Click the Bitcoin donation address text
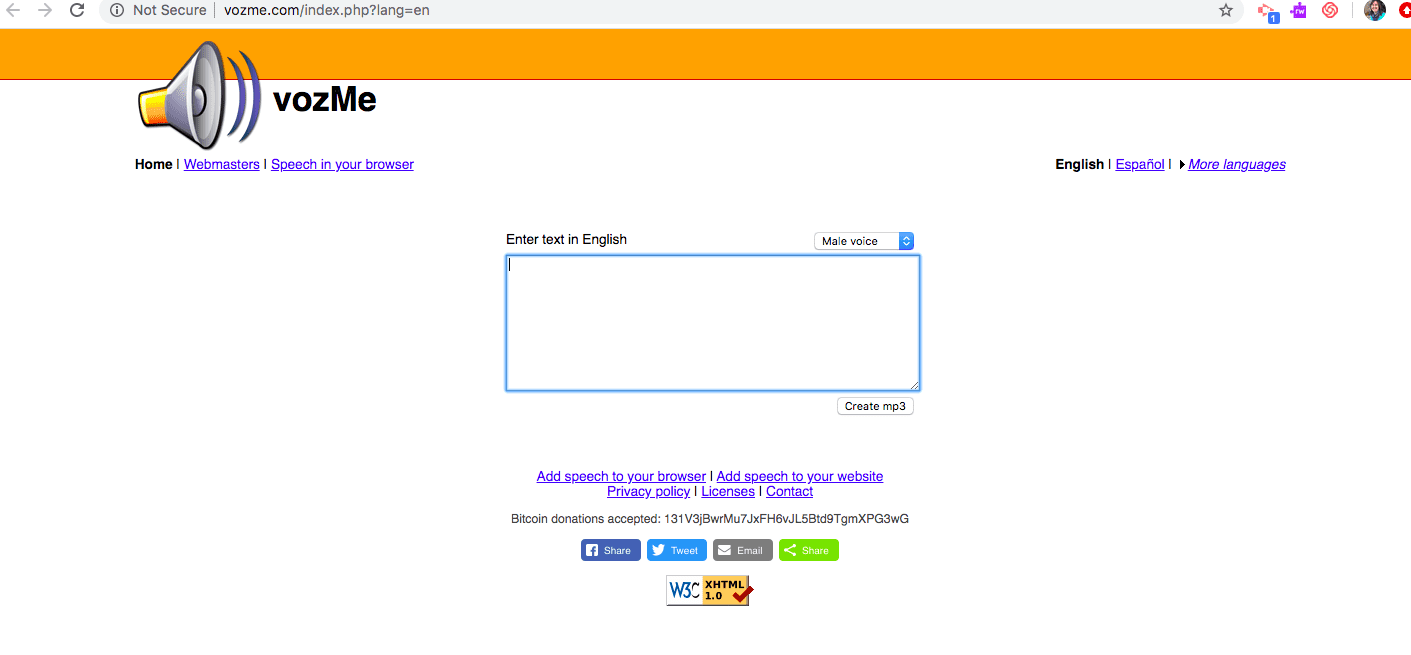Screen dimensions: 1411x655 (786, 519)
